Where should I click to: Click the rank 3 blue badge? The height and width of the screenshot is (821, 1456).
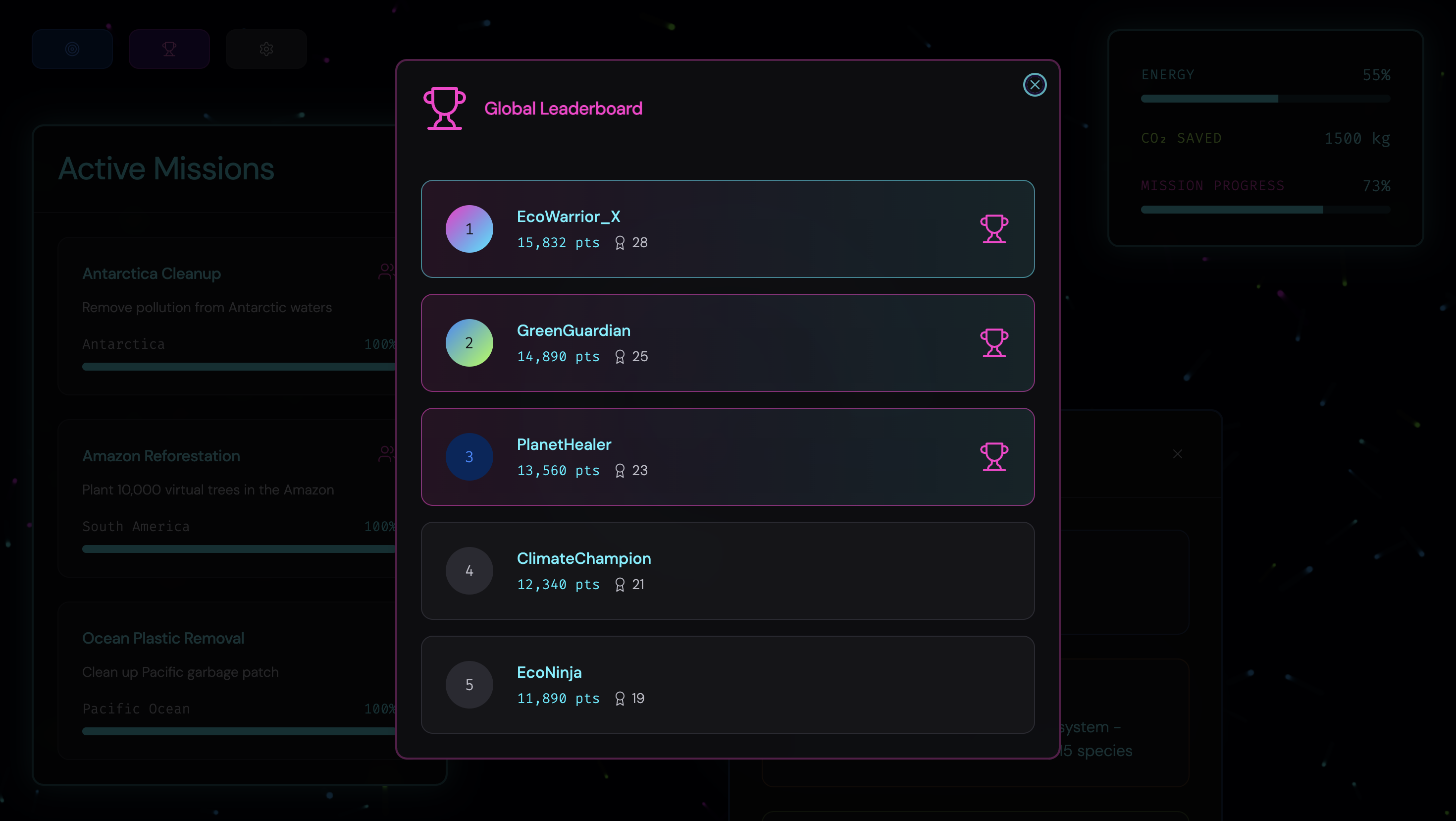[469, 457]
